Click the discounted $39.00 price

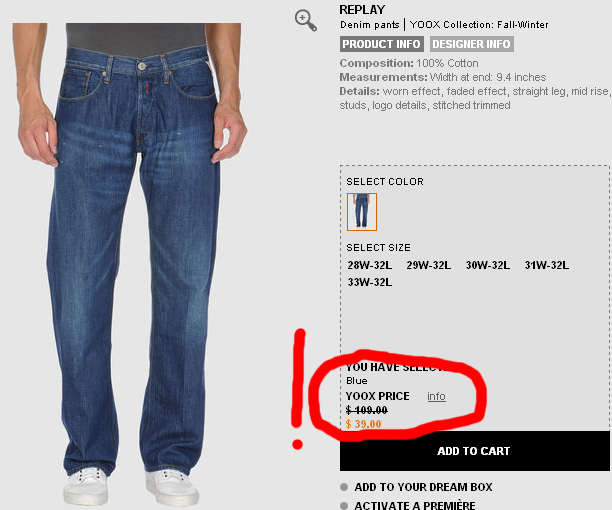pyautogui.click(x=363, y=424)
